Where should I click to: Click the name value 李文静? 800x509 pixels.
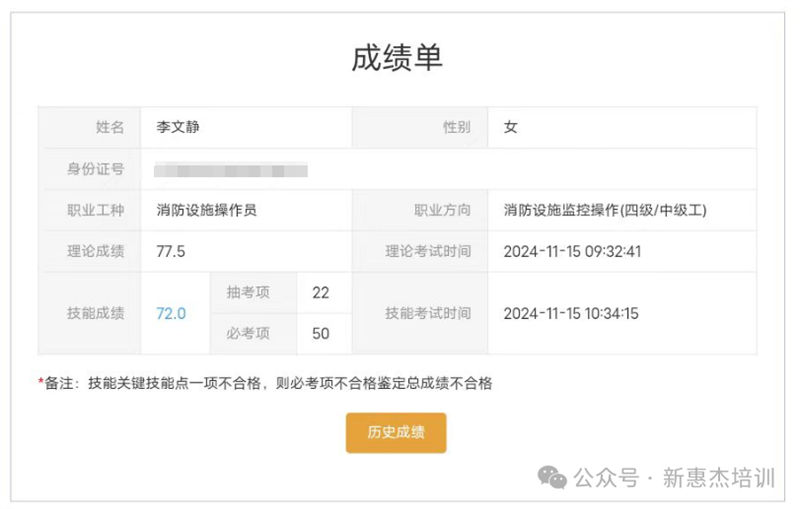(178, 127)
